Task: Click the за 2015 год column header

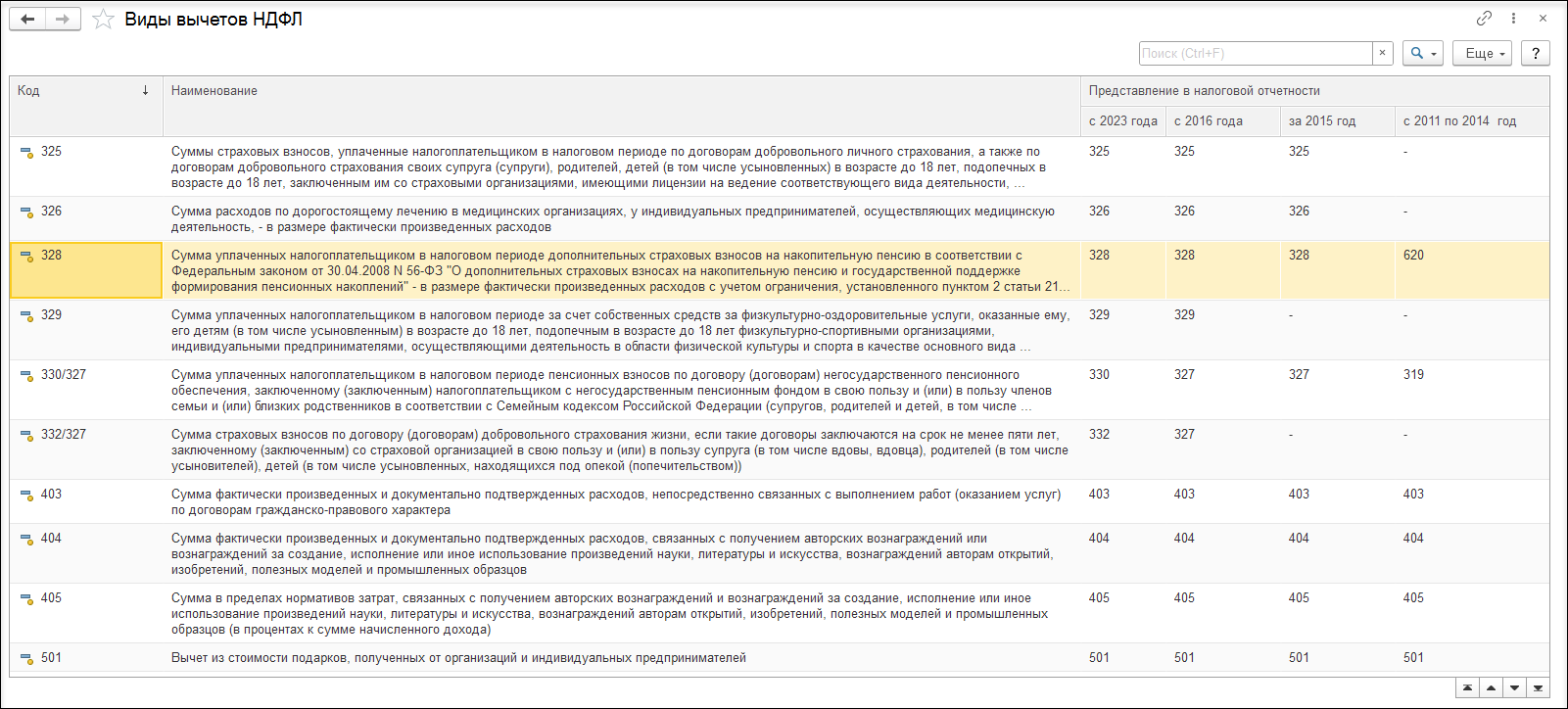Action: [x=1338, y=121]
